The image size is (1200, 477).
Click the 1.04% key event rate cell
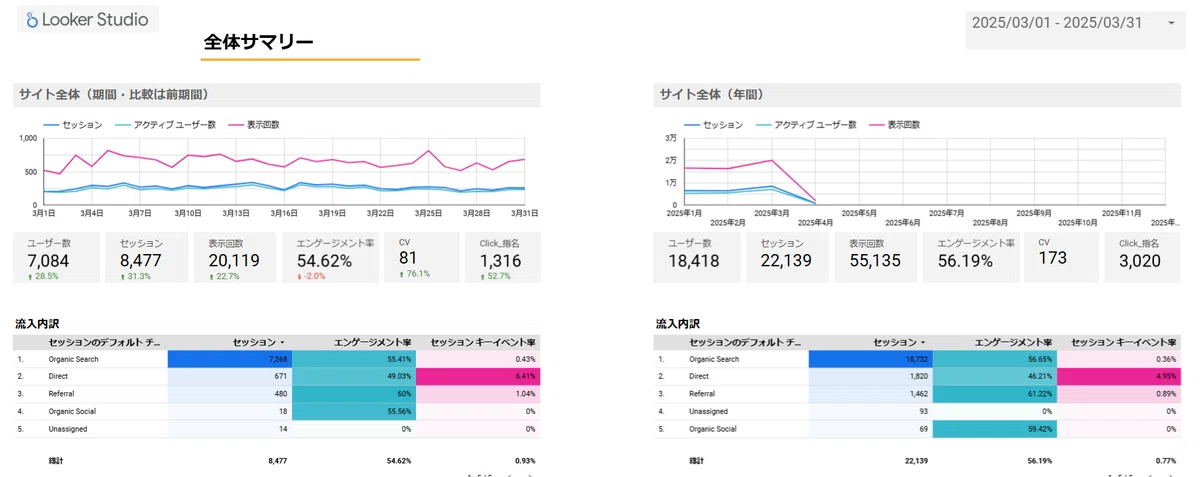click(477, 394)
